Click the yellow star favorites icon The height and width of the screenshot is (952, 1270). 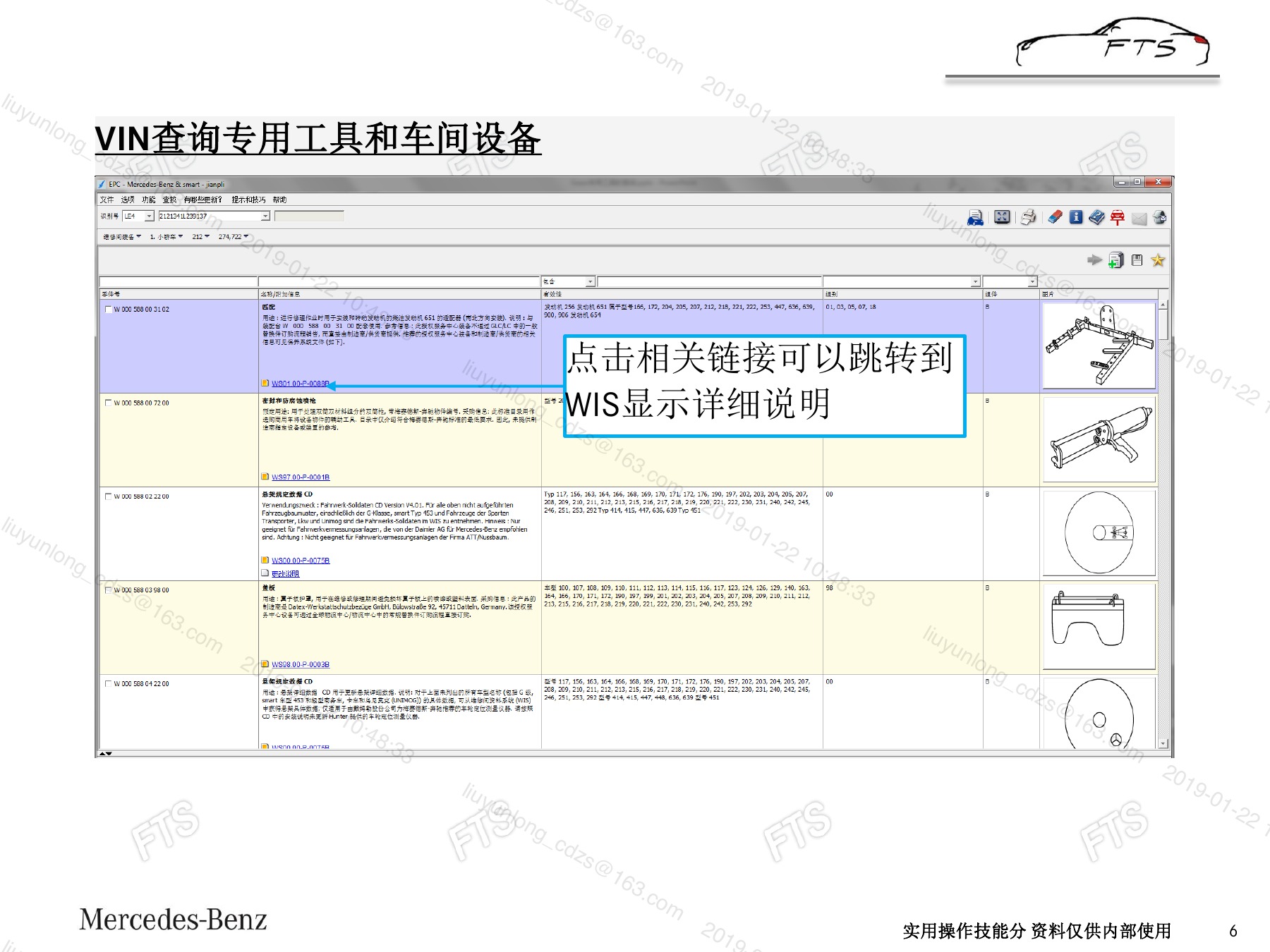tap(1158, 260)
